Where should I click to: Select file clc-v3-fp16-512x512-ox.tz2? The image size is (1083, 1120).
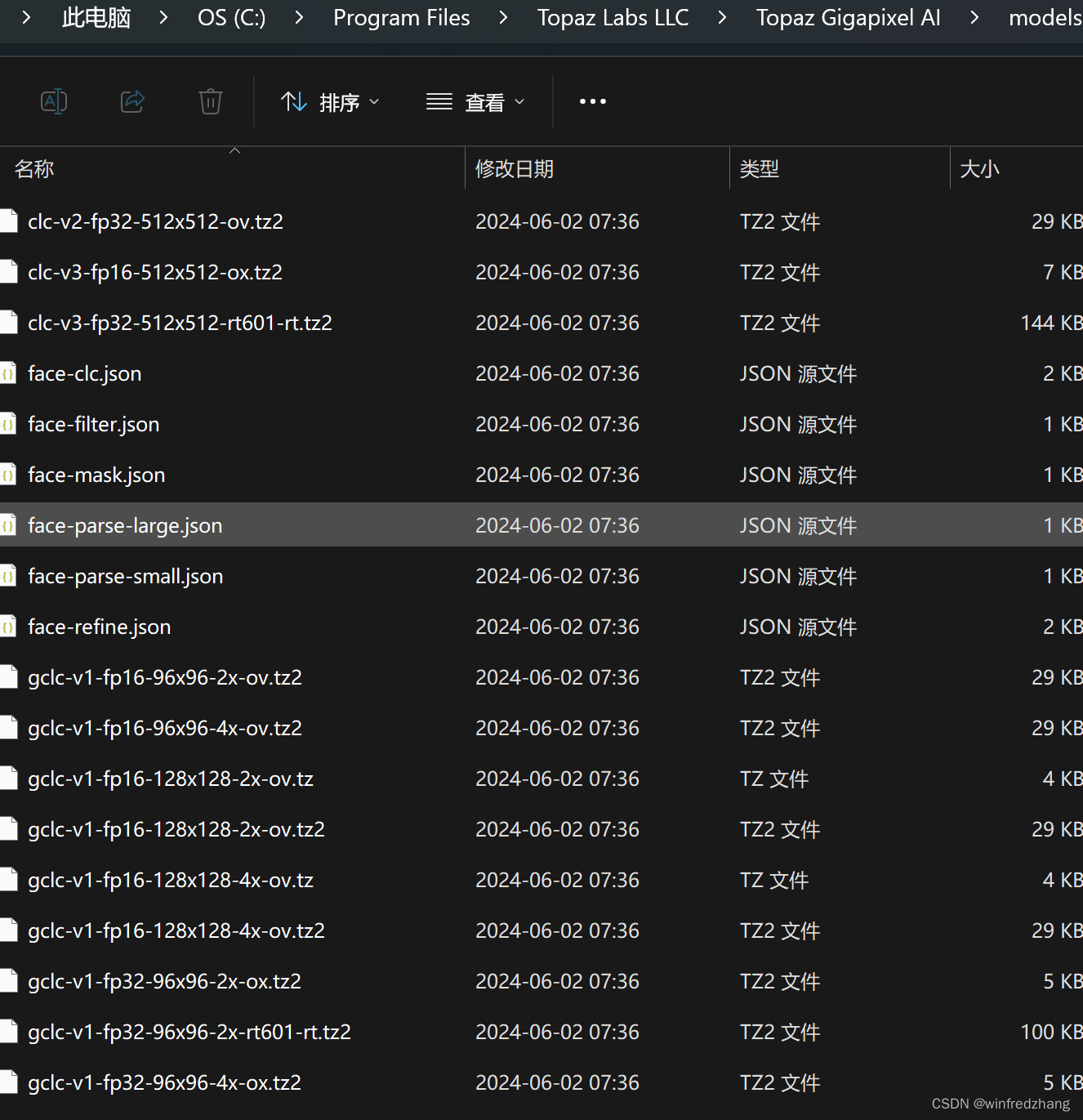click(541, 272)
